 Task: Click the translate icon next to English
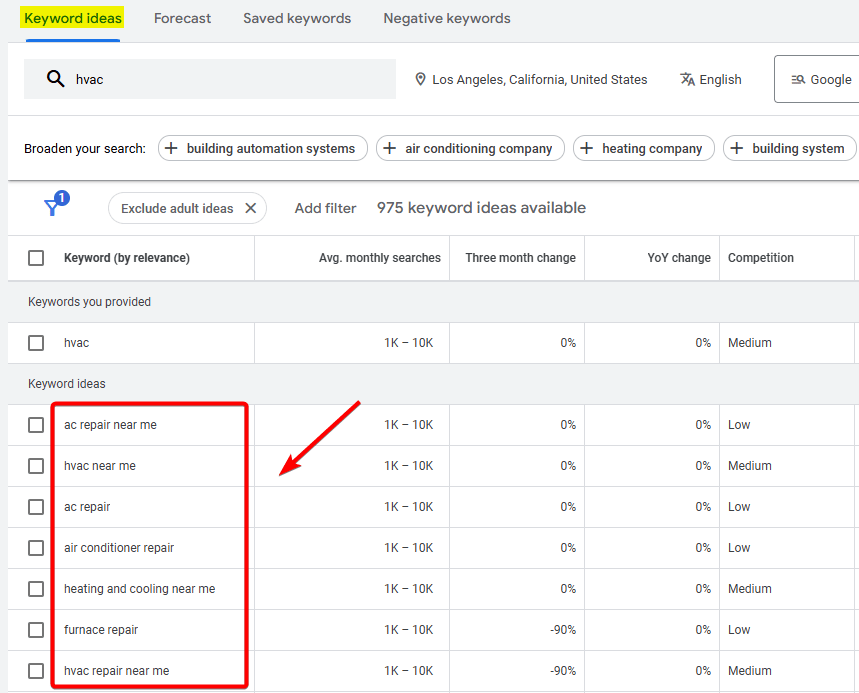pyautogui.click(x=687, y=79)
